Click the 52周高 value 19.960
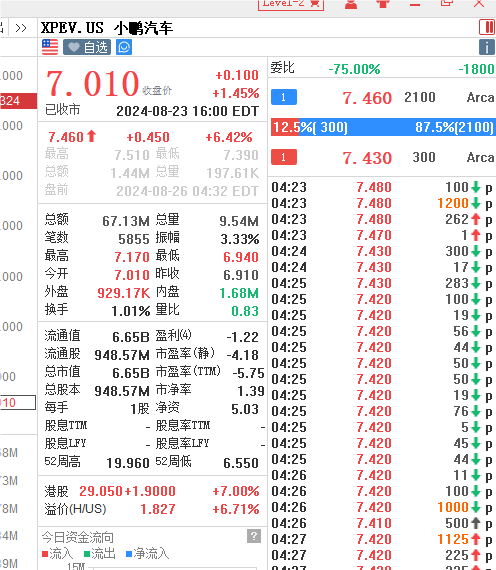The height and width of the screenshot is (570, 496). click(128, 463)
